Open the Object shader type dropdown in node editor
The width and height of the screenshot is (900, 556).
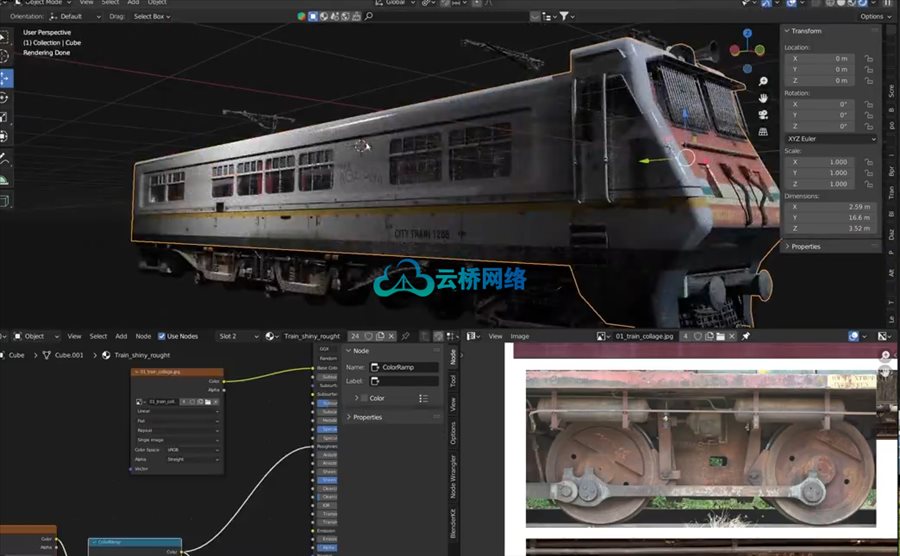(36, 336)
